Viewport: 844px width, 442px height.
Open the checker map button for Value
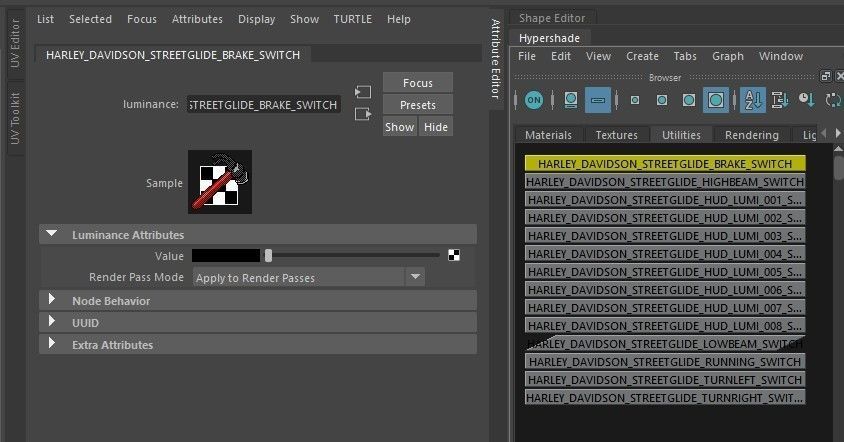tap(454, 255)
